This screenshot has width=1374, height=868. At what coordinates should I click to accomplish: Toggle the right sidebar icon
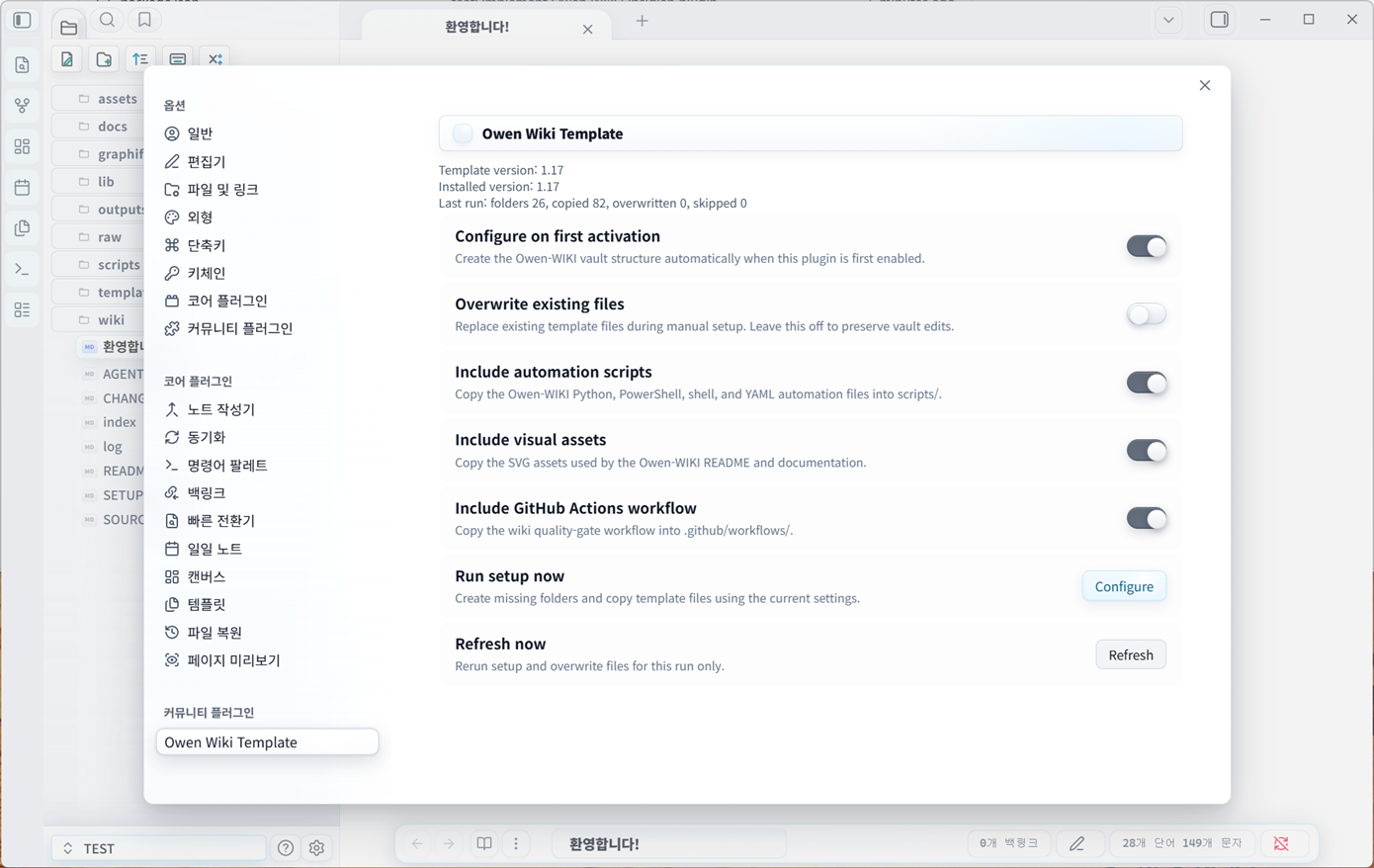click(1220, 20)
